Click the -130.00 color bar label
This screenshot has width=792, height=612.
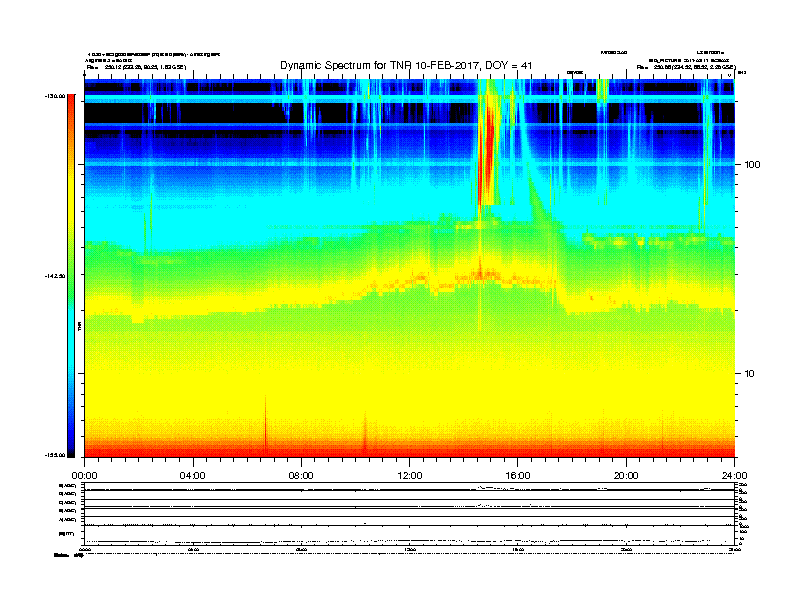55,96
